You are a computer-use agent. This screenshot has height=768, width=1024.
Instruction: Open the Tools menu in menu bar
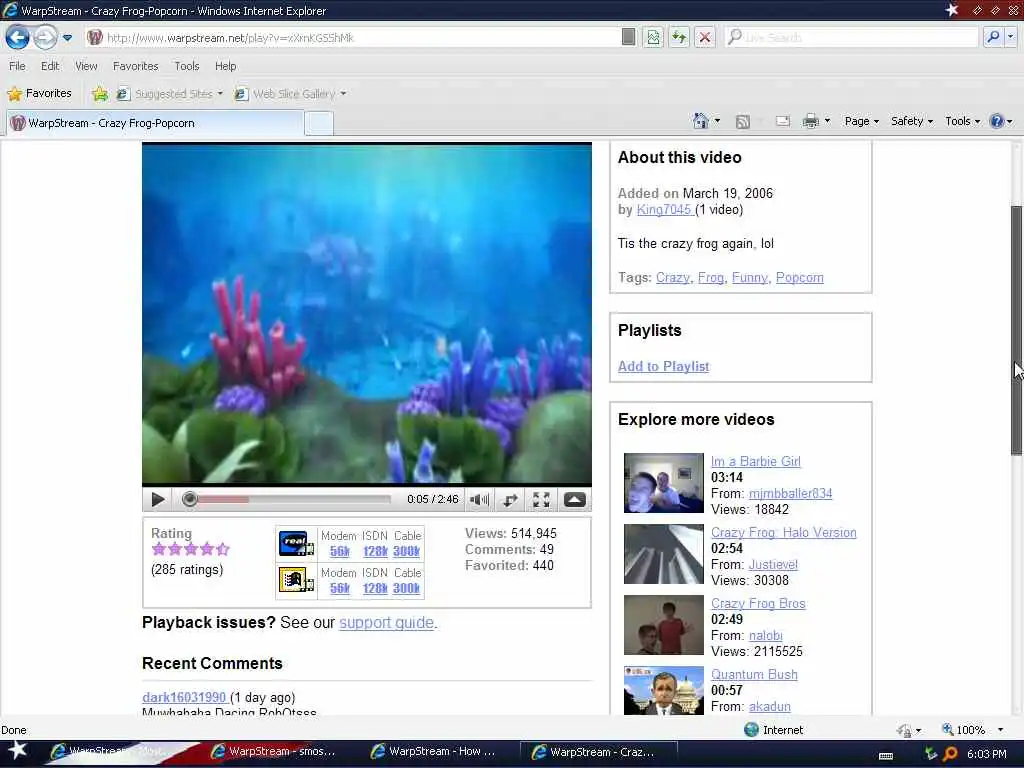pyautogui.click(x=186, y=66)
